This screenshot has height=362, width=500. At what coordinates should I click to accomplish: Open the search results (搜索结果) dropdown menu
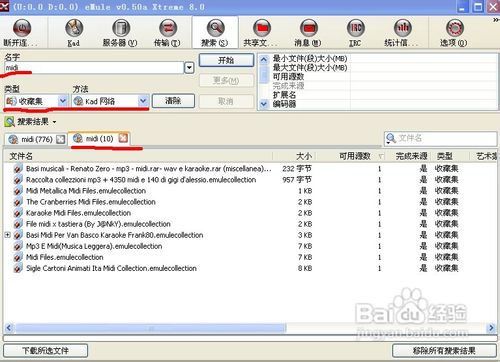click(31, 122)
